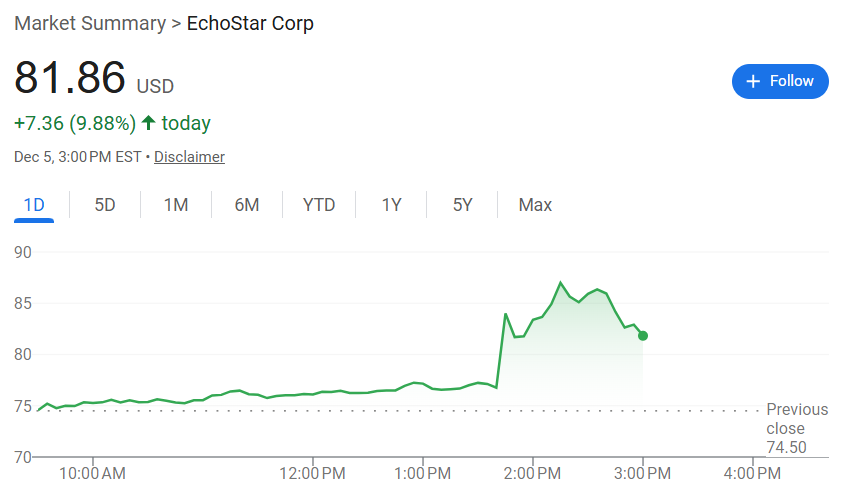
Task: Click the green current price dot on chart
Action: point(643,336)
